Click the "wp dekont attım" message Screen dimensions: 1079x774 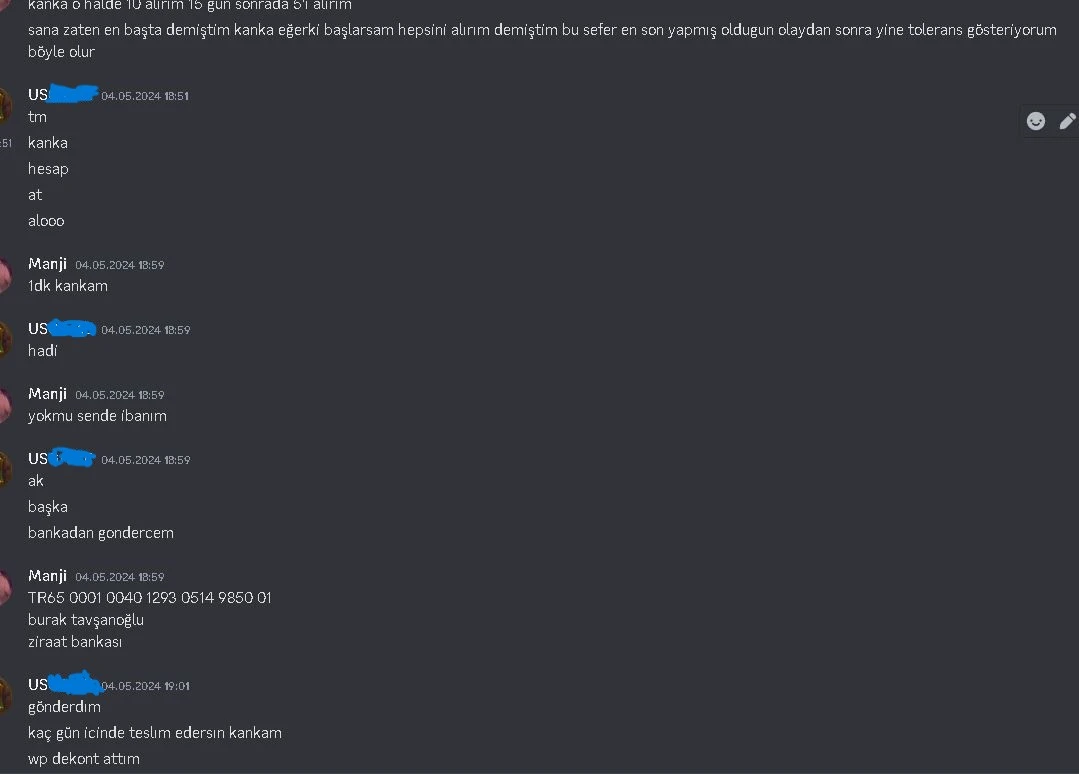pos(84,759)
